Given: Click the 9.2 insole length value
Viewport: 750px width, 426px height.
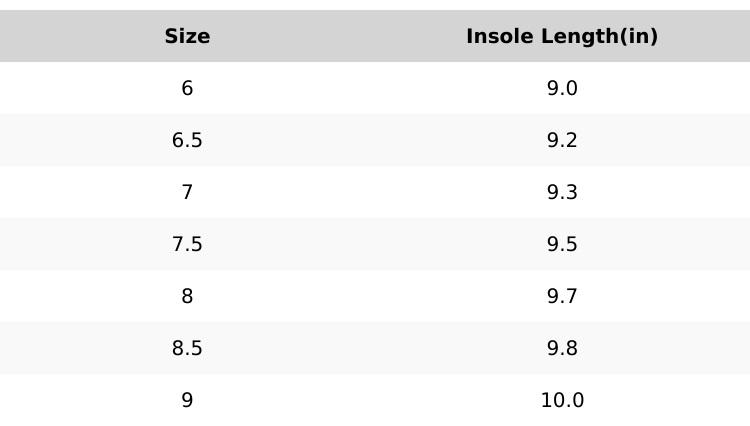Looking at the screenshot, I should 562,141.
